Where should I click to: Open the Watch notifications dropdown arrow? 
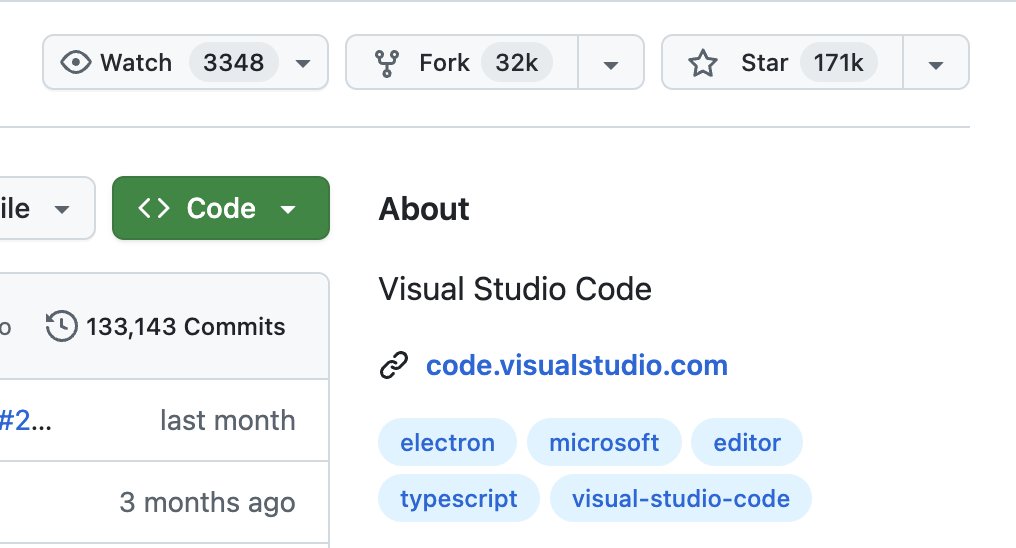[x=303, y=63]
